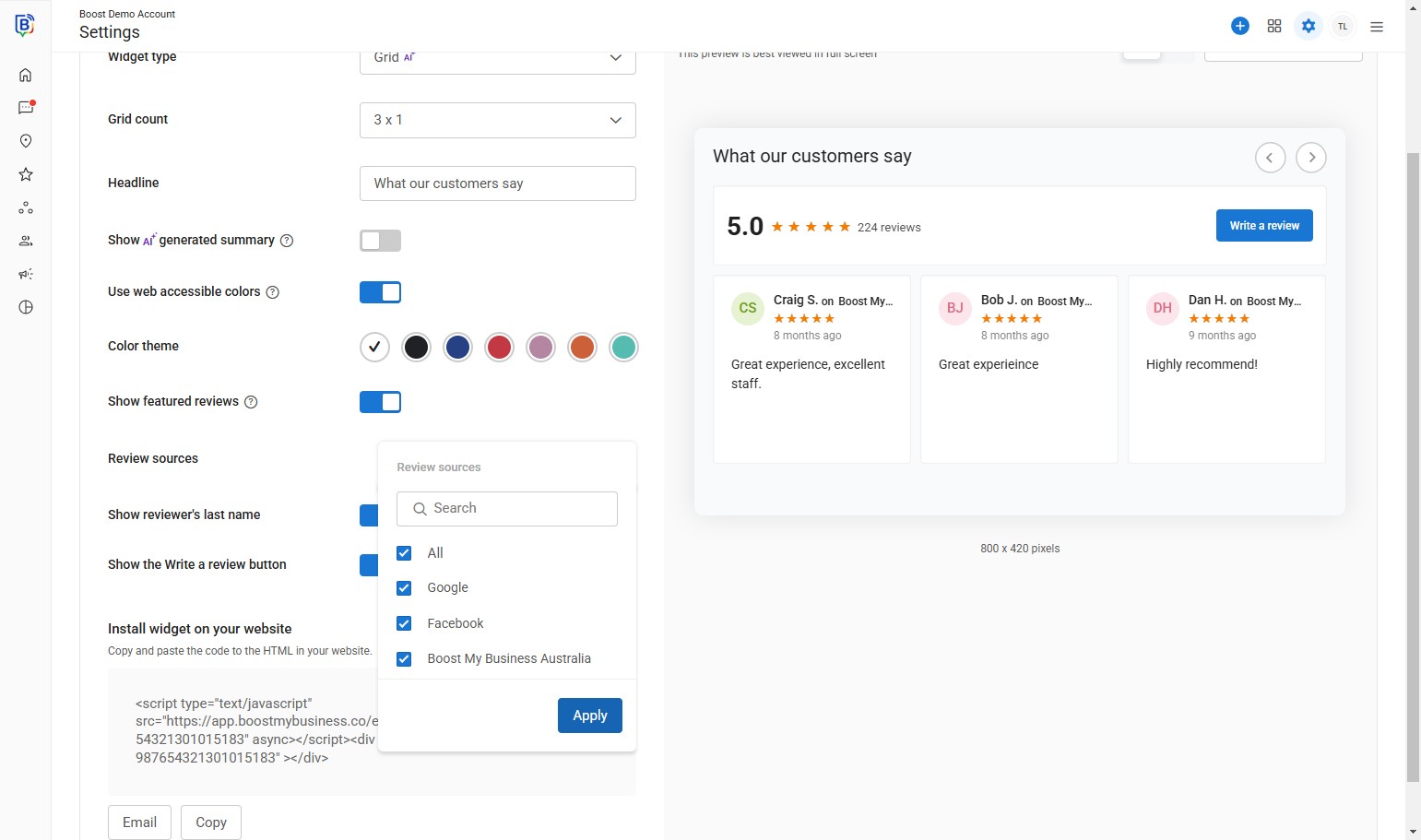
Task: Click the Write a review button
Action: [1264, 226]
